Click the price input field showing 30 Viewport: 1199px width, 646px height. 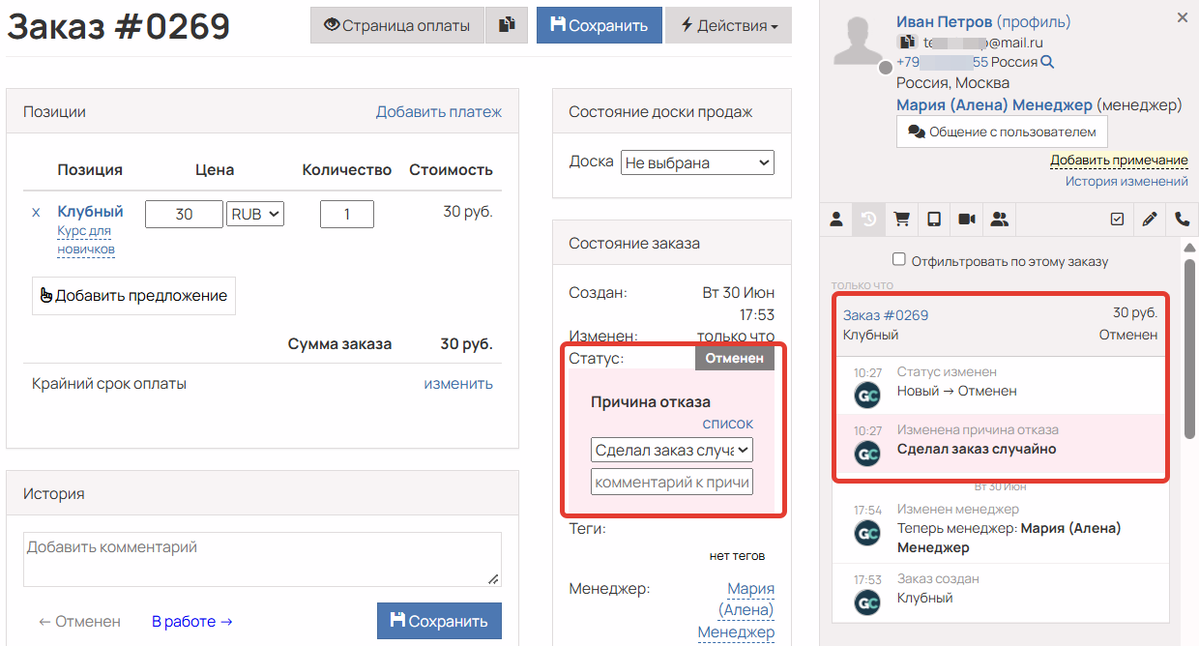click(x=184, y=214)
